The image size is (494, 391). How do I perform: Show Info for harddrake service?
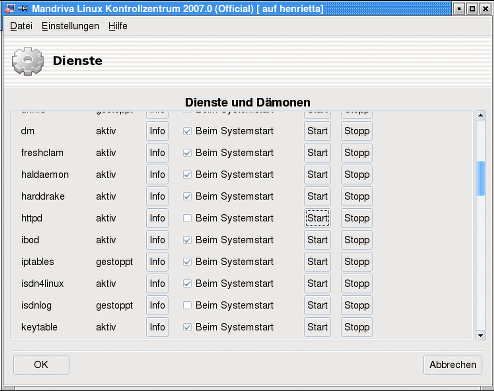[157, 196]
